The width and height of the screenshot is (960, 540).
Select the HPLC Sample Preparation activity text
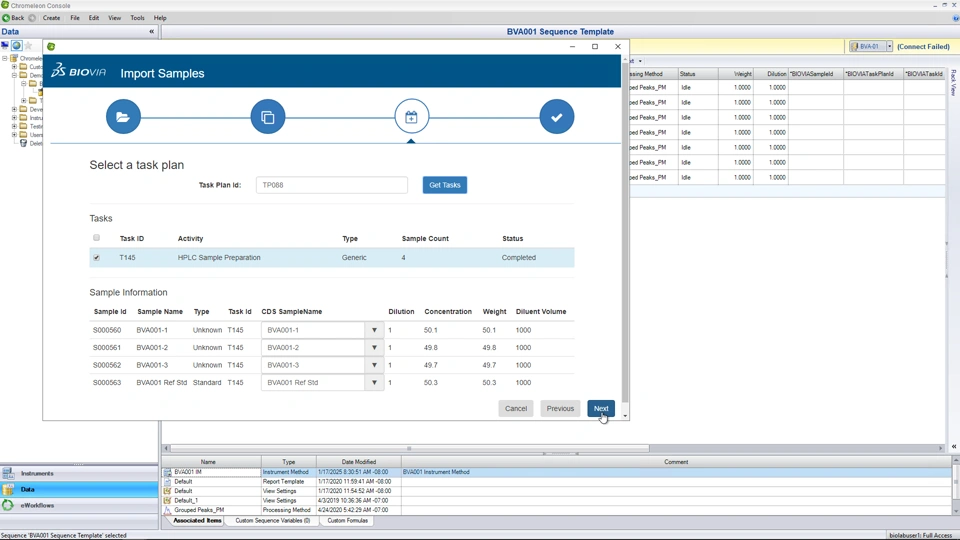click(x=219, y=258)
